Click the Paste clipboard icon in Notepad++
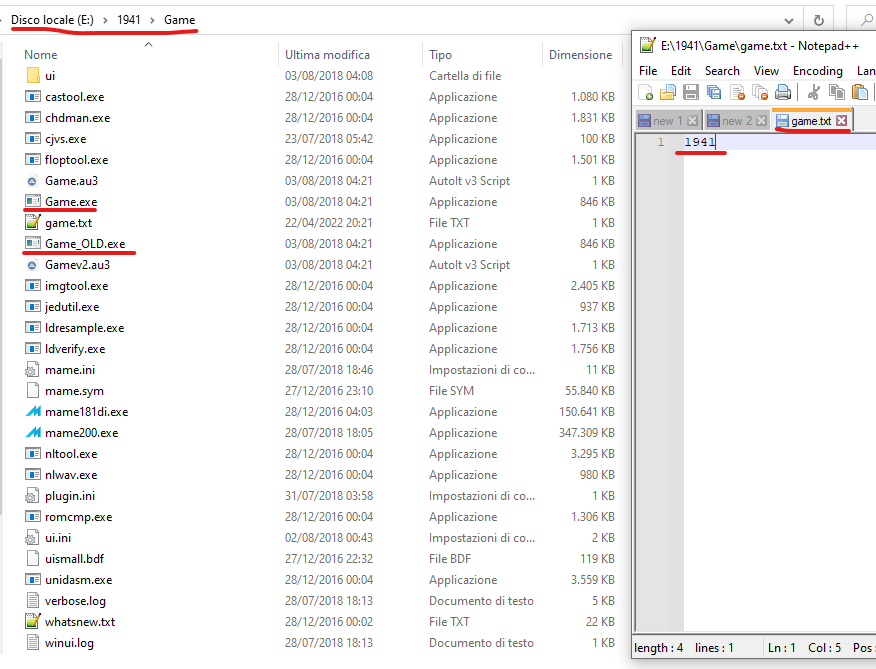This screenshot has width=876, height=669. click(860, 92)
